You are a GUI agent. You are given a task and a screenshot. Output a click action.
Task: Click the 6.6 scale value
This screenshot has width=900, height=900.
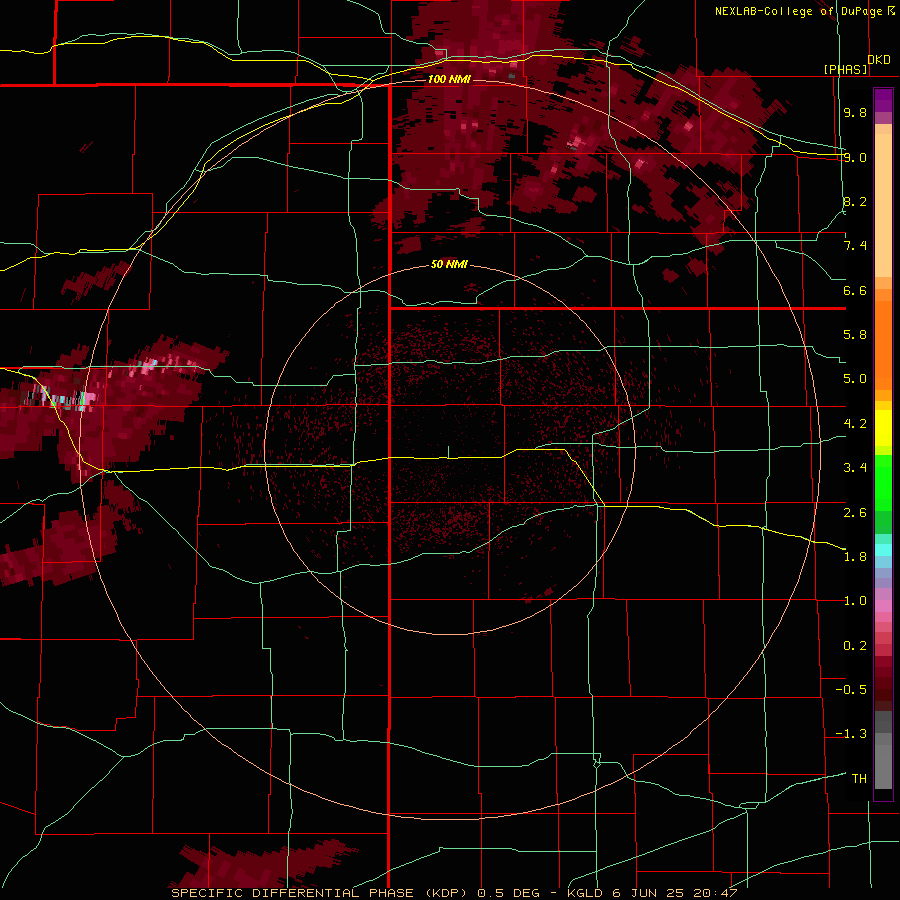[855, 290]
